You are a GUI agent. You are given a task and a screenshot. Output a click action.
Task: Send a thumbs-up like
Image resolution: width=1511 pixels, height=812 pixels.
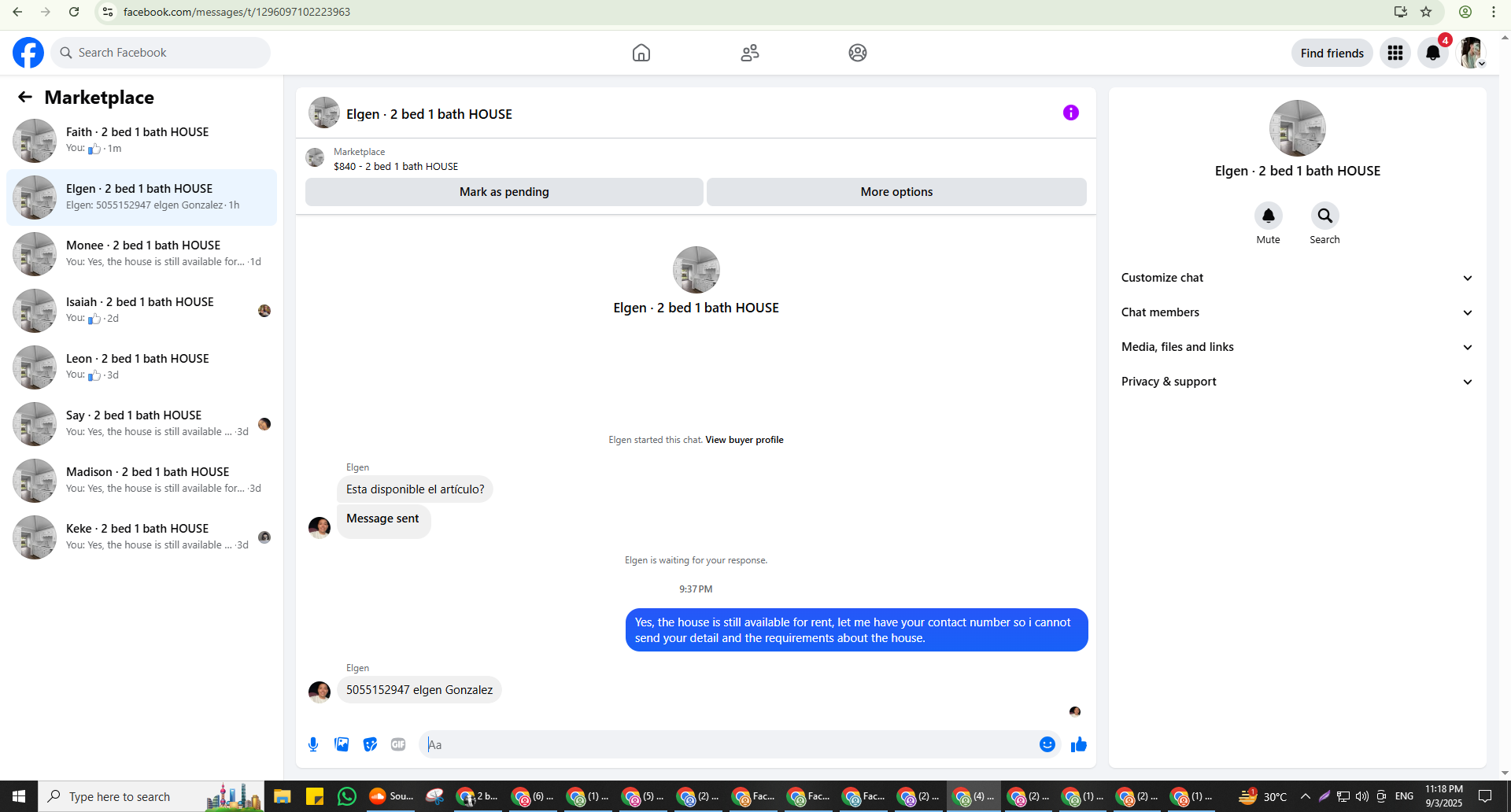(x=1079, y=744)
